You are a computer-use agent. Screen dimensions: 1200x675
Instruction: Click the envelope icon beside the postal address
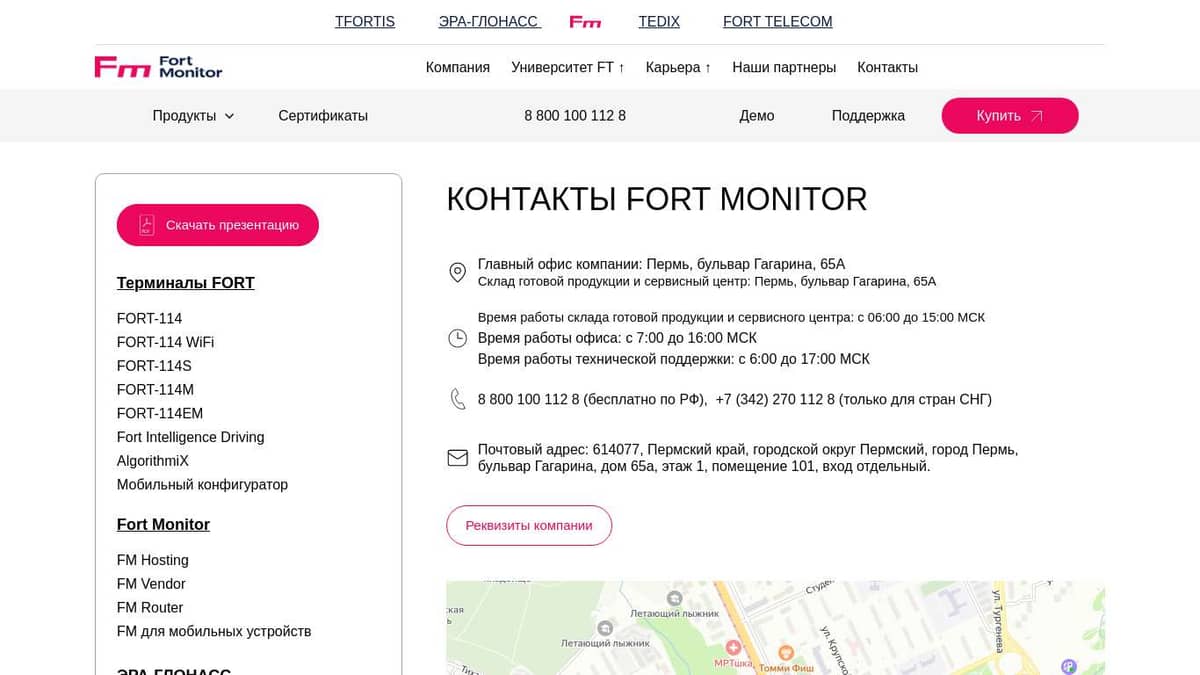(457, 458)
